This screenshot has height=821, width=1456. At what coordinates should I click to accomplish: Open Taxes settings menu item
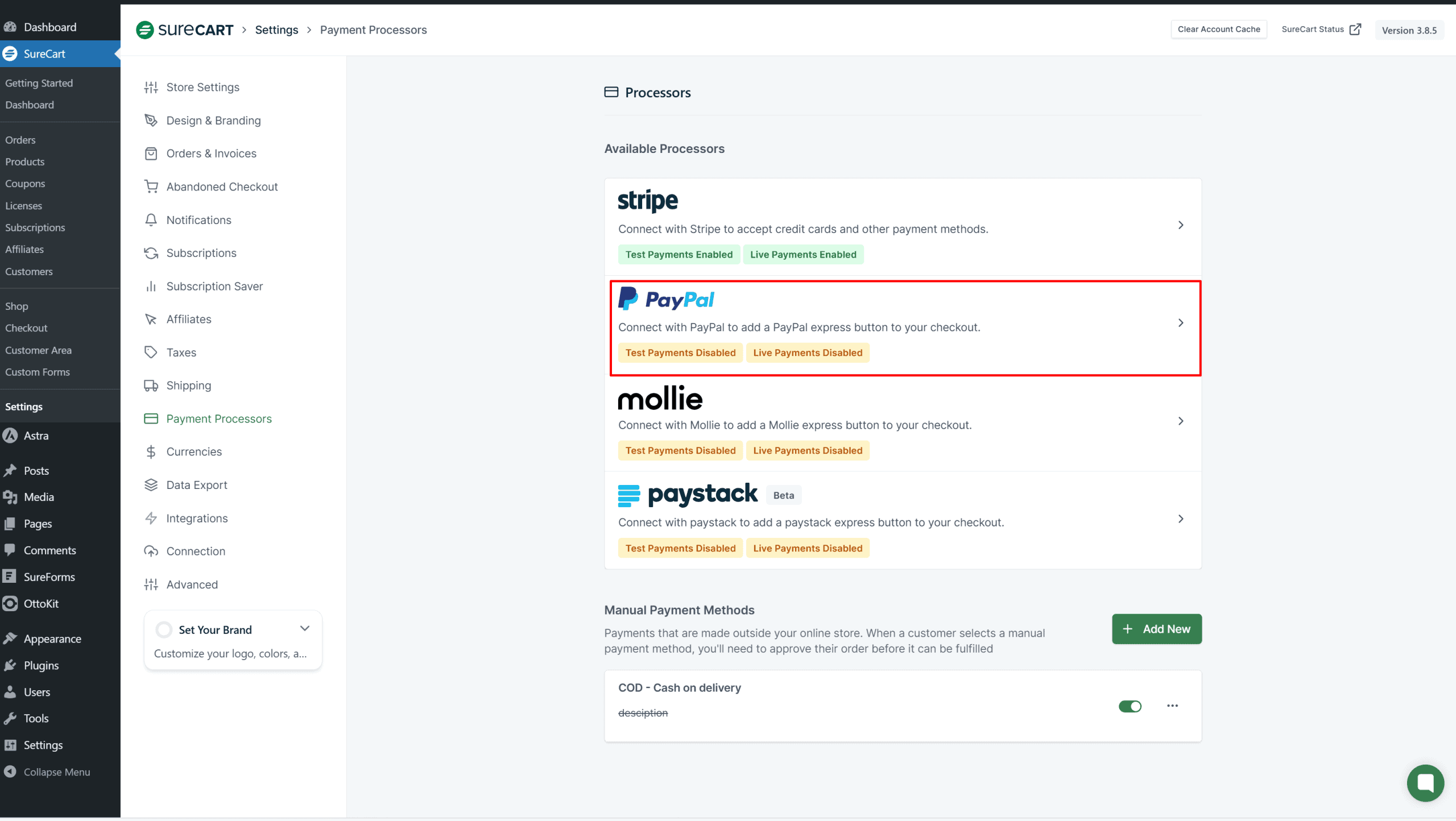(181, 353)
